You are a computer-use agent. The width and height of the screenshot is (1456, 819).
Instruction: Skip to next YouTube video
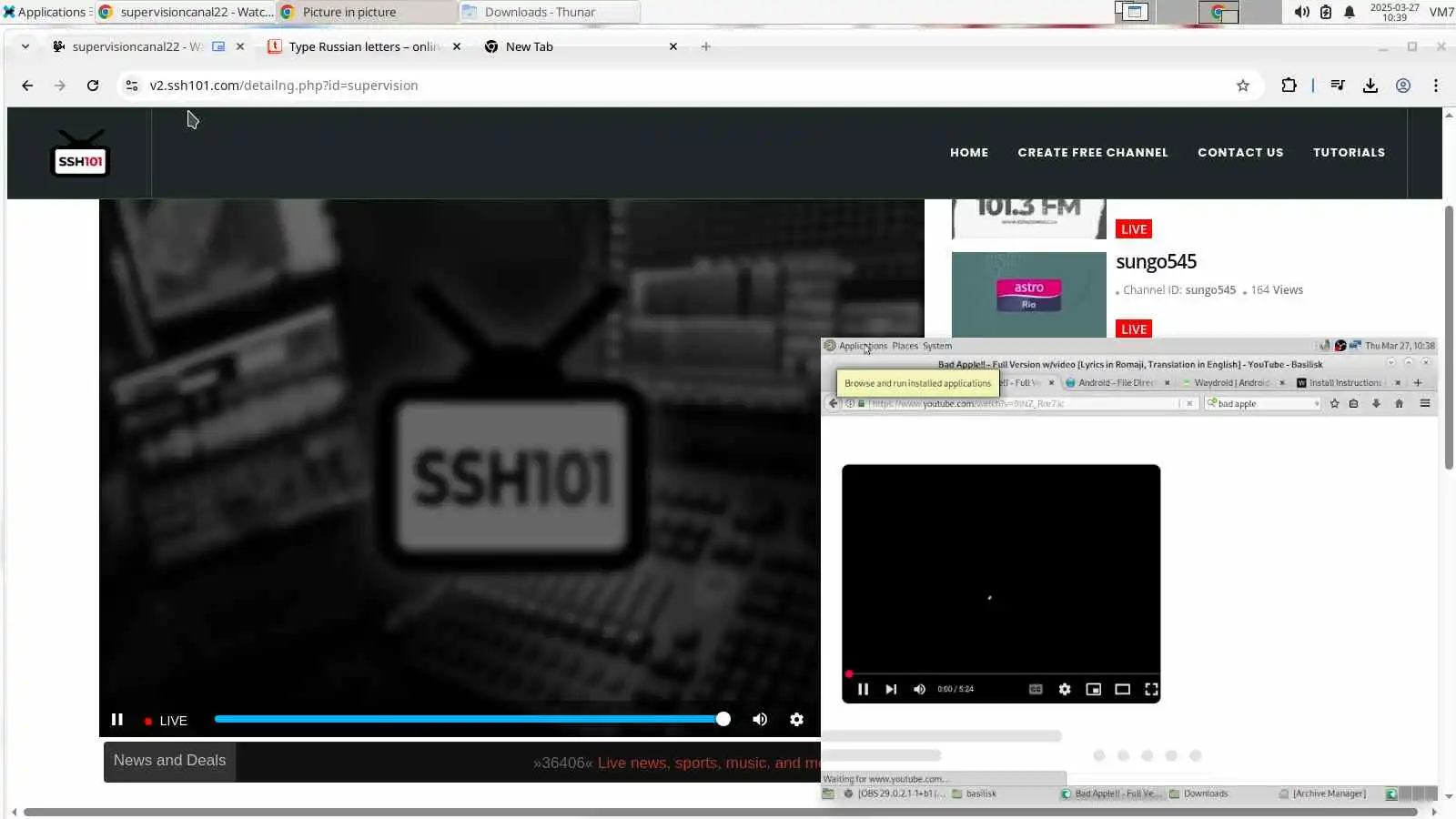point(891,689)
